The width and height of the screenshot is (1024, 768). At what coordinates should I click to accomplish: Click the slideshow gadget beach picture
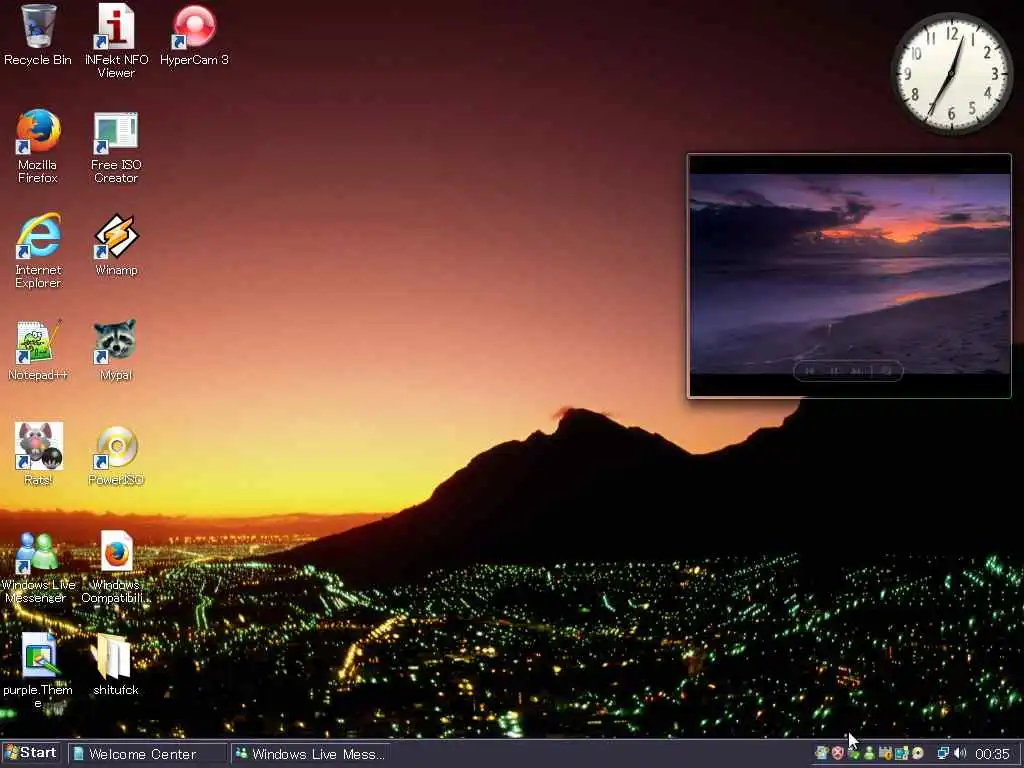[x=849, y=274]
